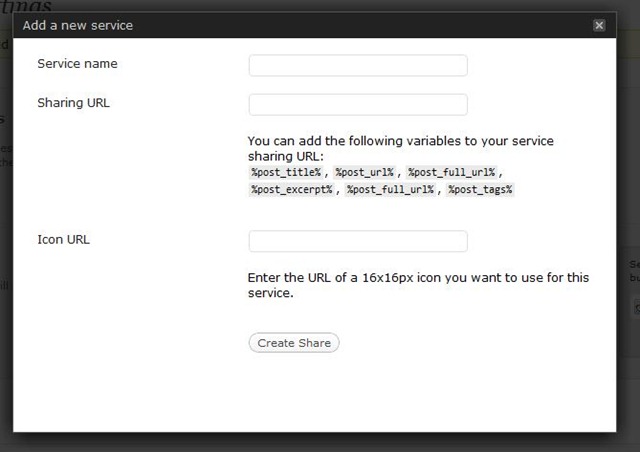Image resolution: width=640 pixels, height=452 pixels.
Task: Click the dimmed page area below dialog
Action: coord(320,442)
